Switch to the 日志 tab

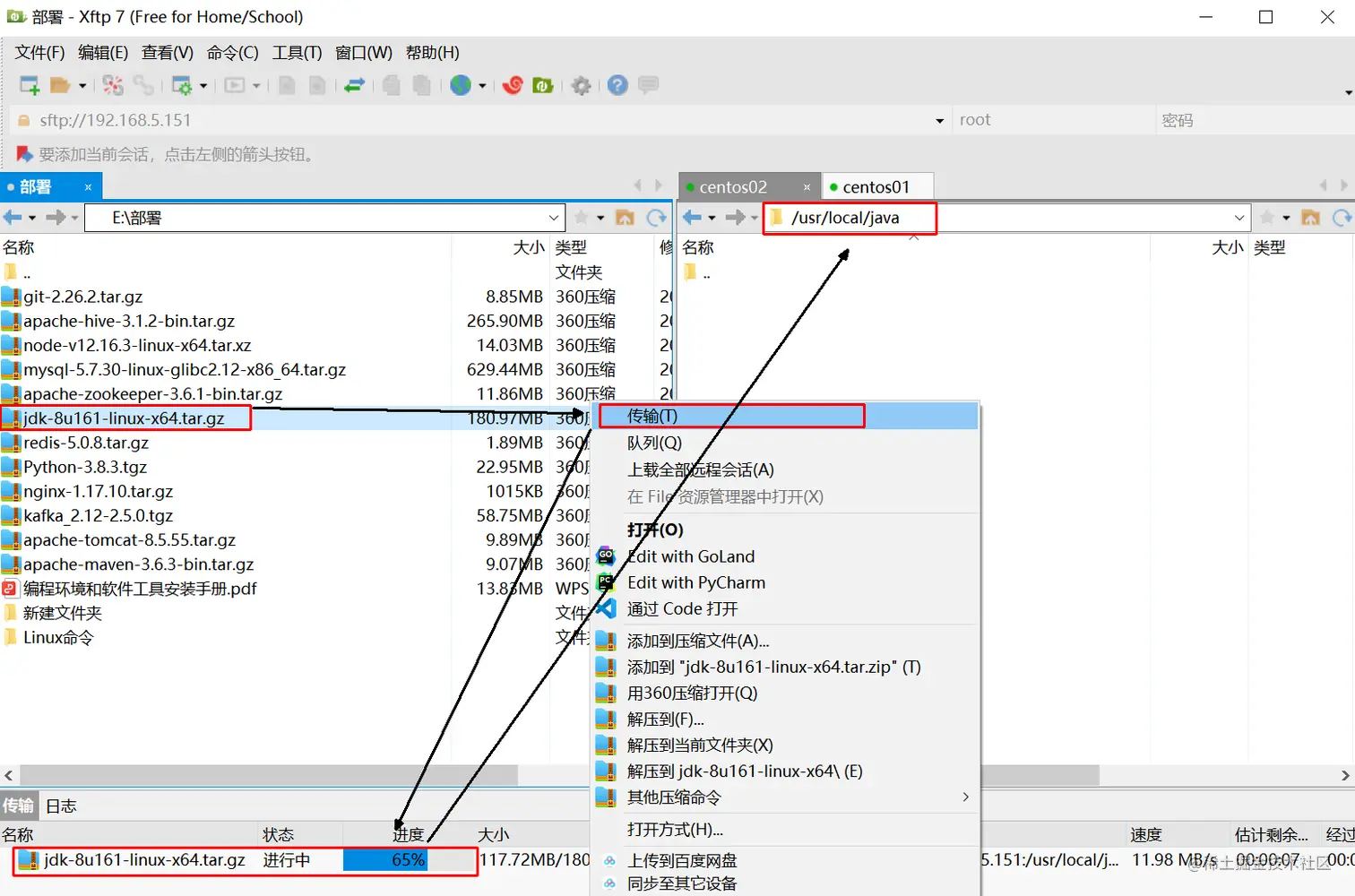coord(62,806)
